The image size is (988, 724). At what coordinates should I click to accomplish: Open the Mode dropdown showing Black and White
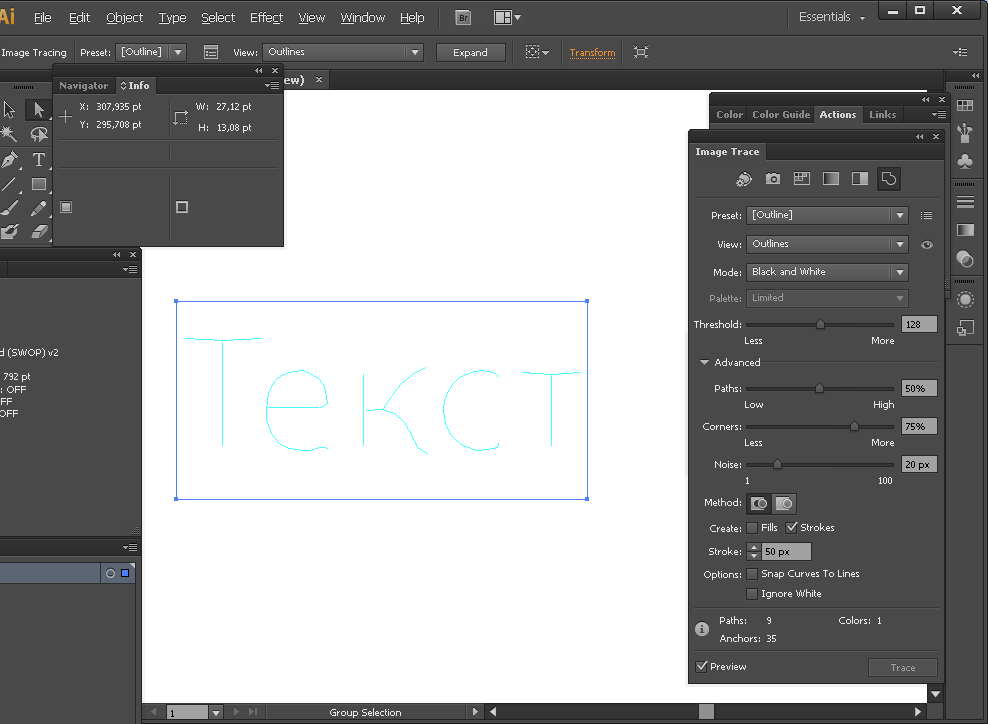coord(827,272)
